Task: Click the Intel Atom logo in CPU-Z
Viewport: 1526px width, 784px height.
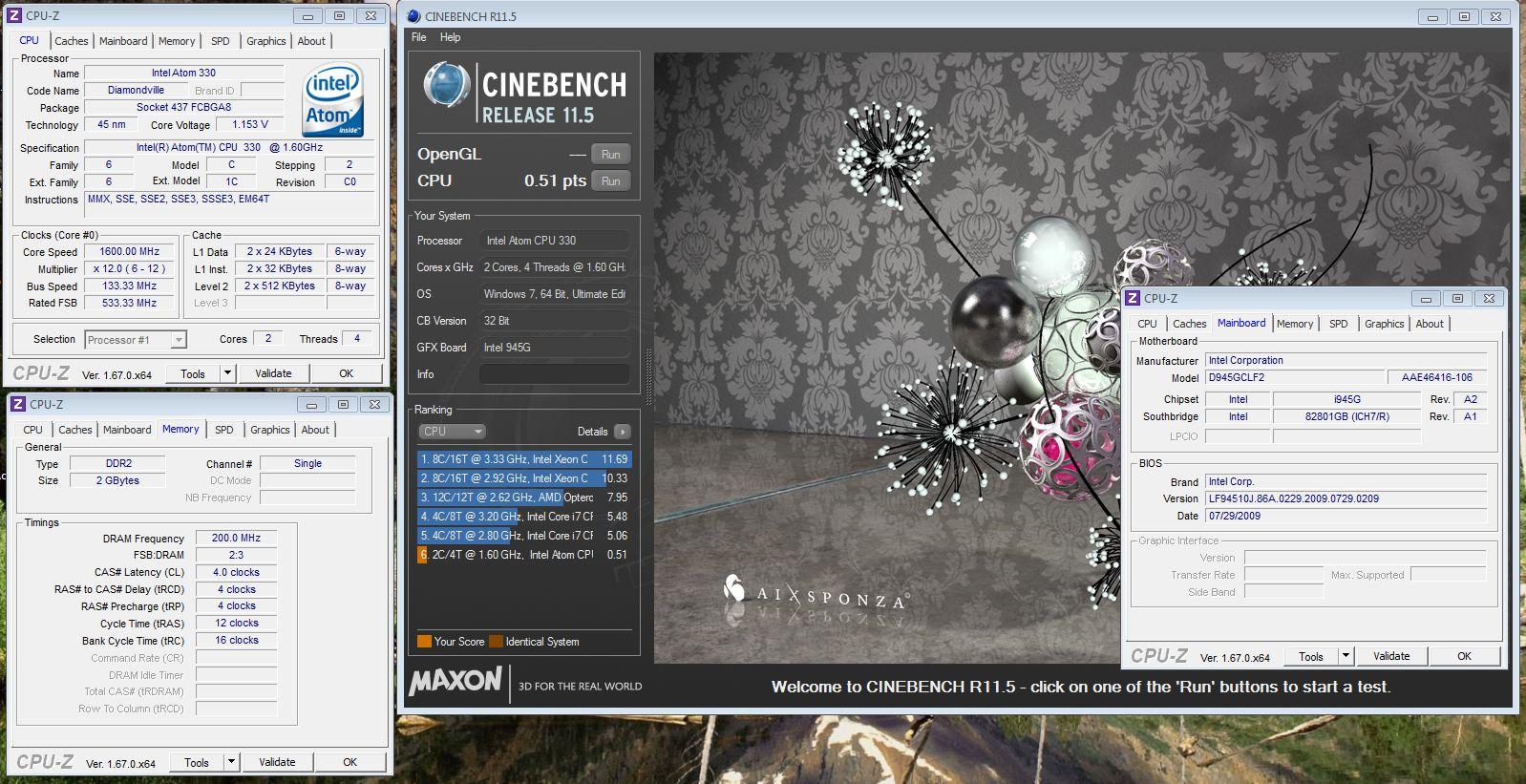Action: (334, 100)
